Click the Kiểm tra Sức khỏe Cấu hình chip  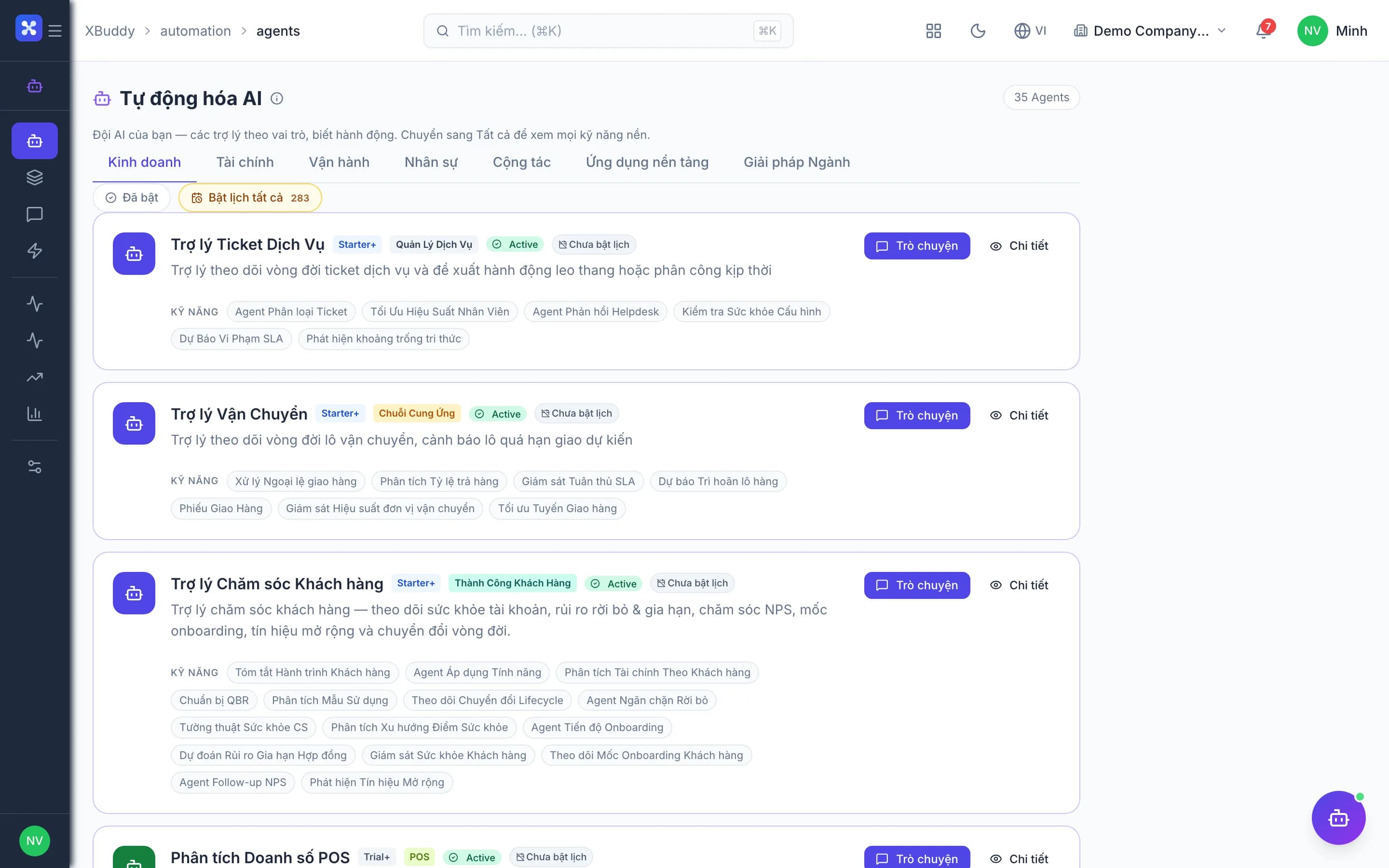[x=752, y=312]
